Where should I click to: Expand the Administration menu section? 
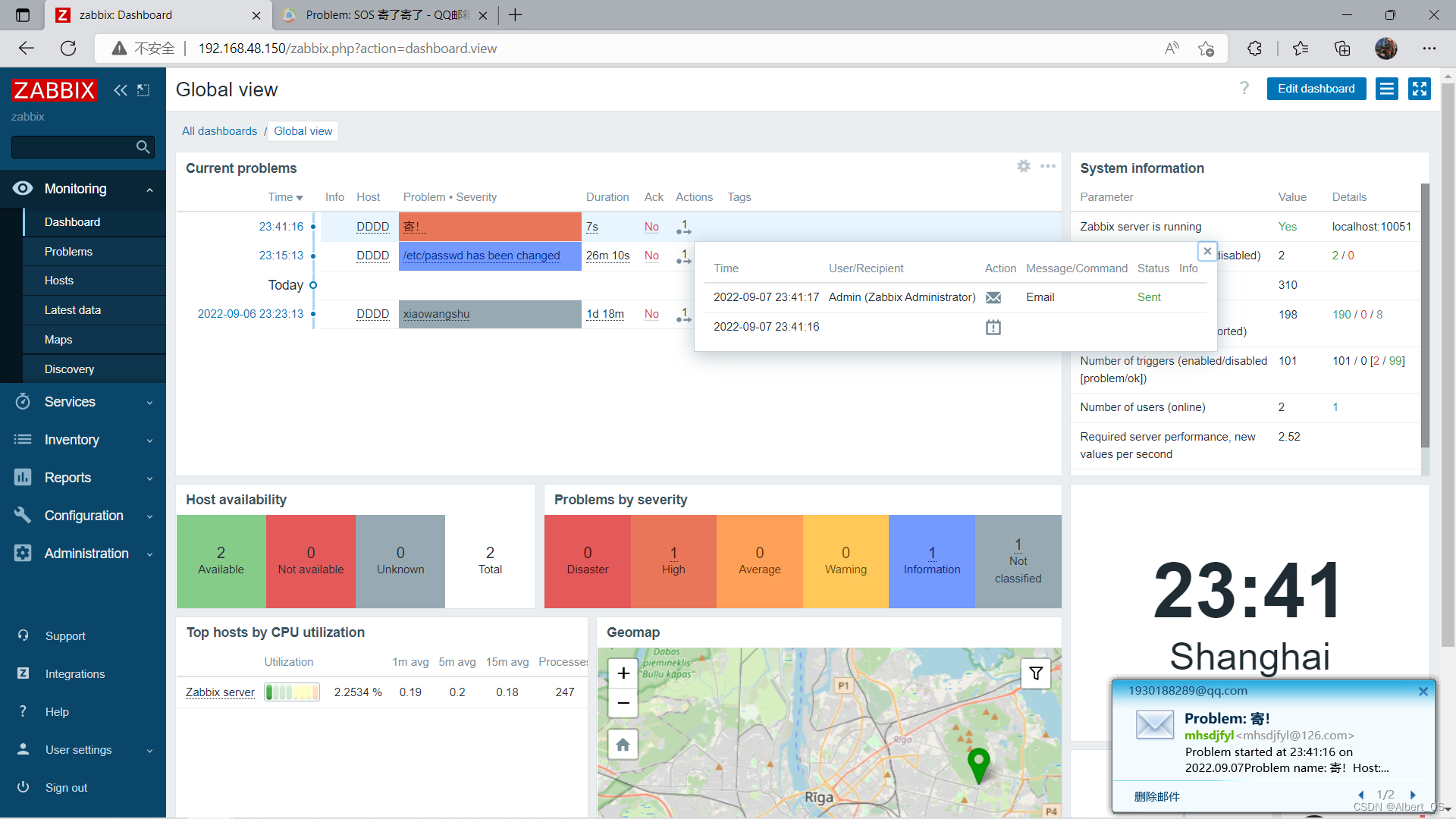coord(83,554)
